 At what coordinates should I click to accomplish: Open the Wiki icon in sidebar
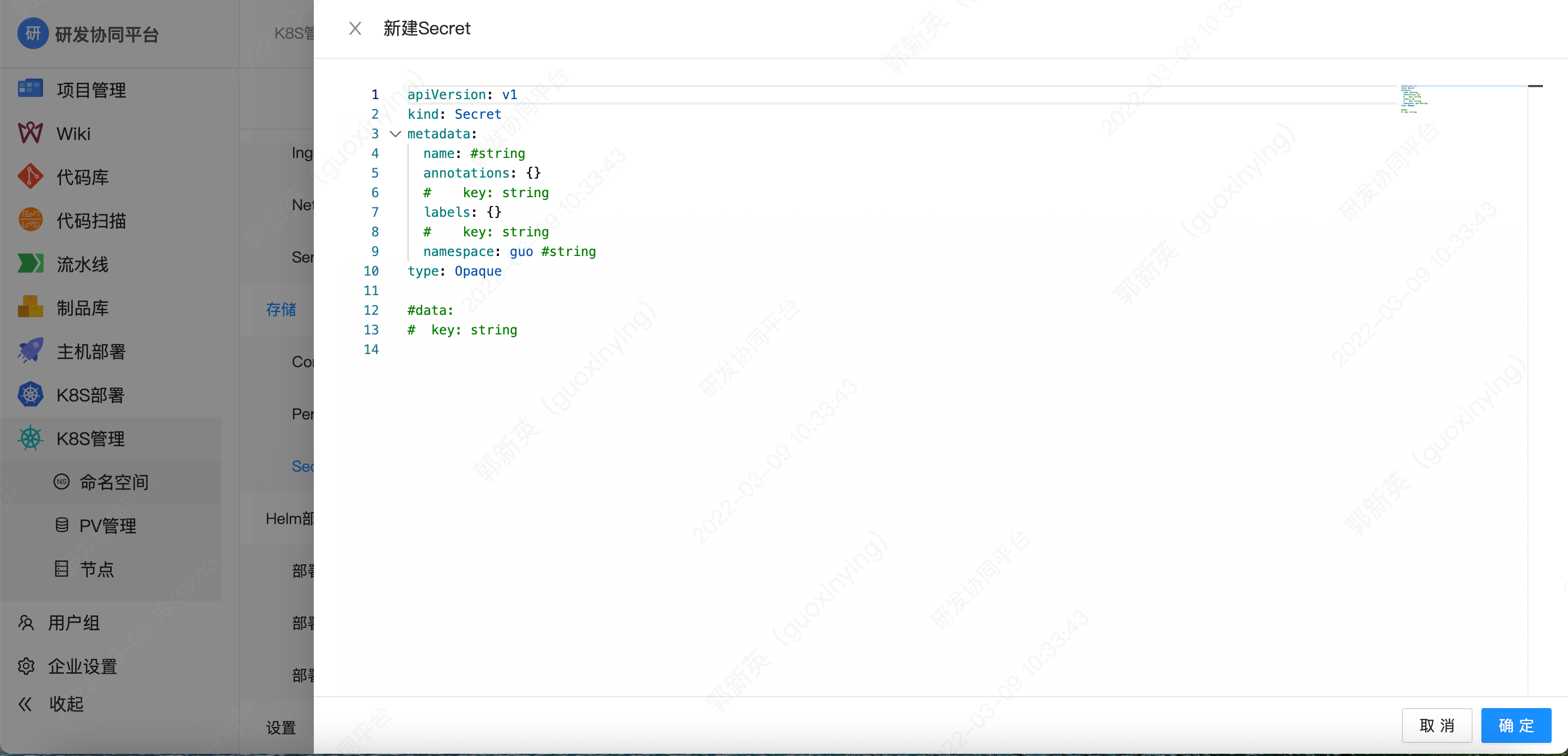pos(30,133)
